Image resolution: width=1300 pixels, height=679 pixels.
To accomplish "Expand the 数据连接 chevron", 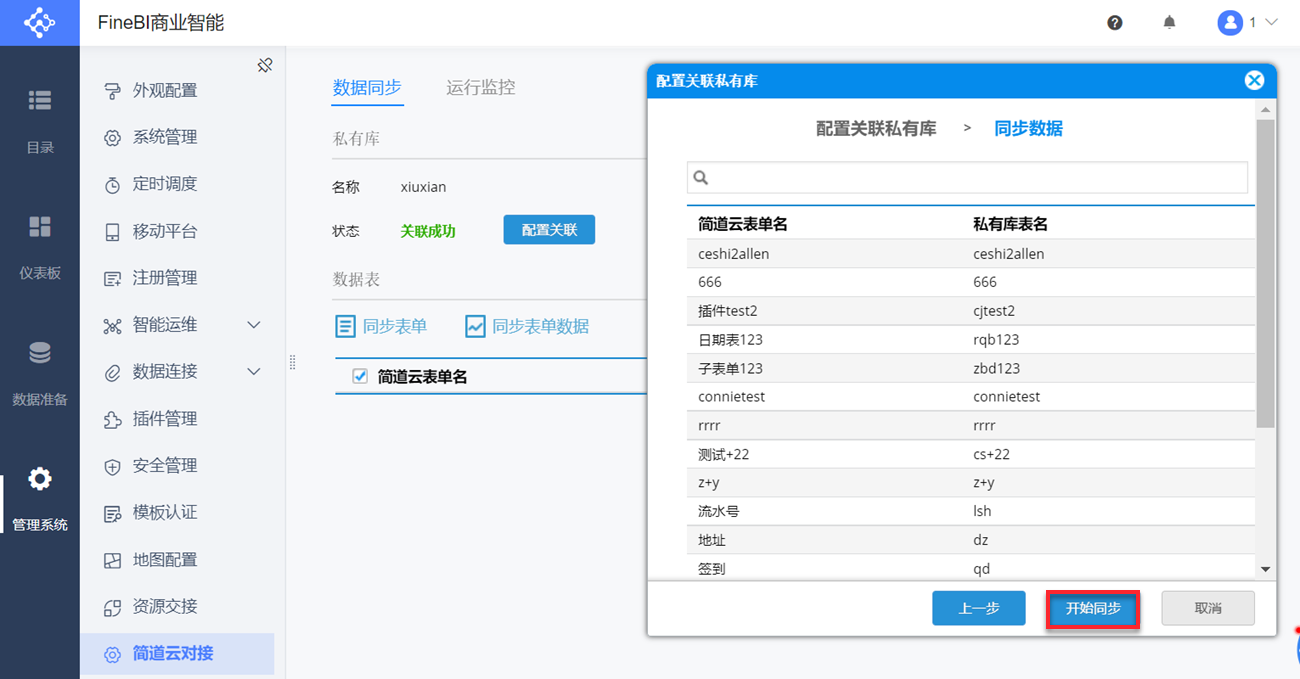I will (x=254, y=372).
